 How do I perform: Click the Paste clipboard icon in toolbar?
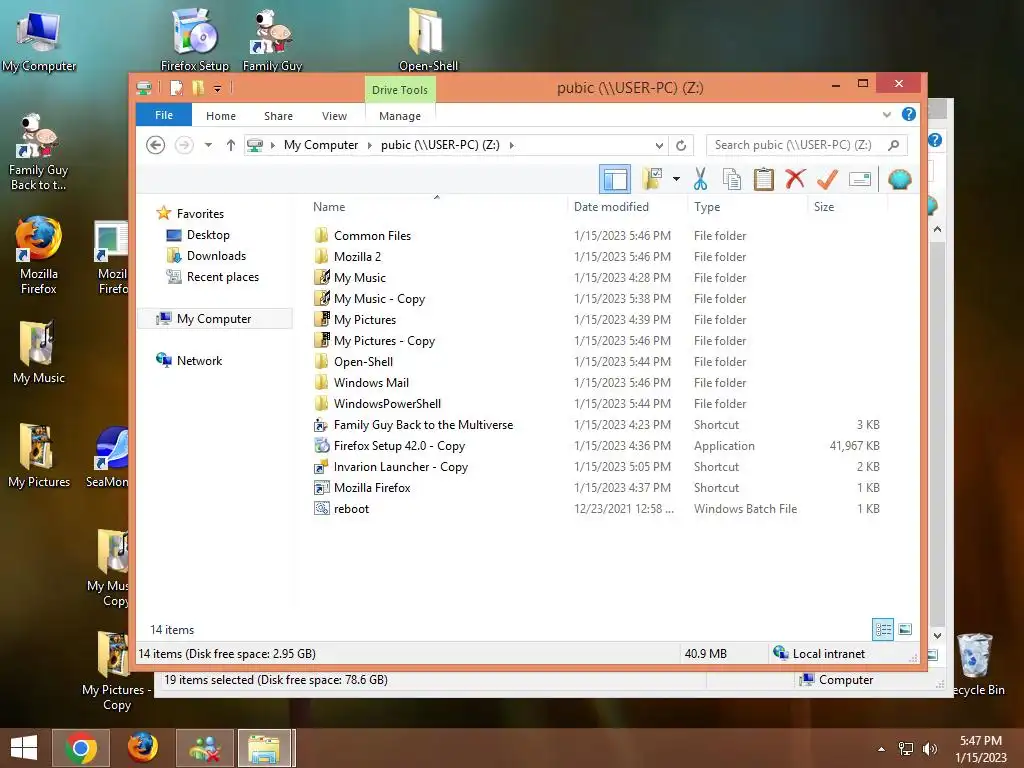tap(763, 178)
